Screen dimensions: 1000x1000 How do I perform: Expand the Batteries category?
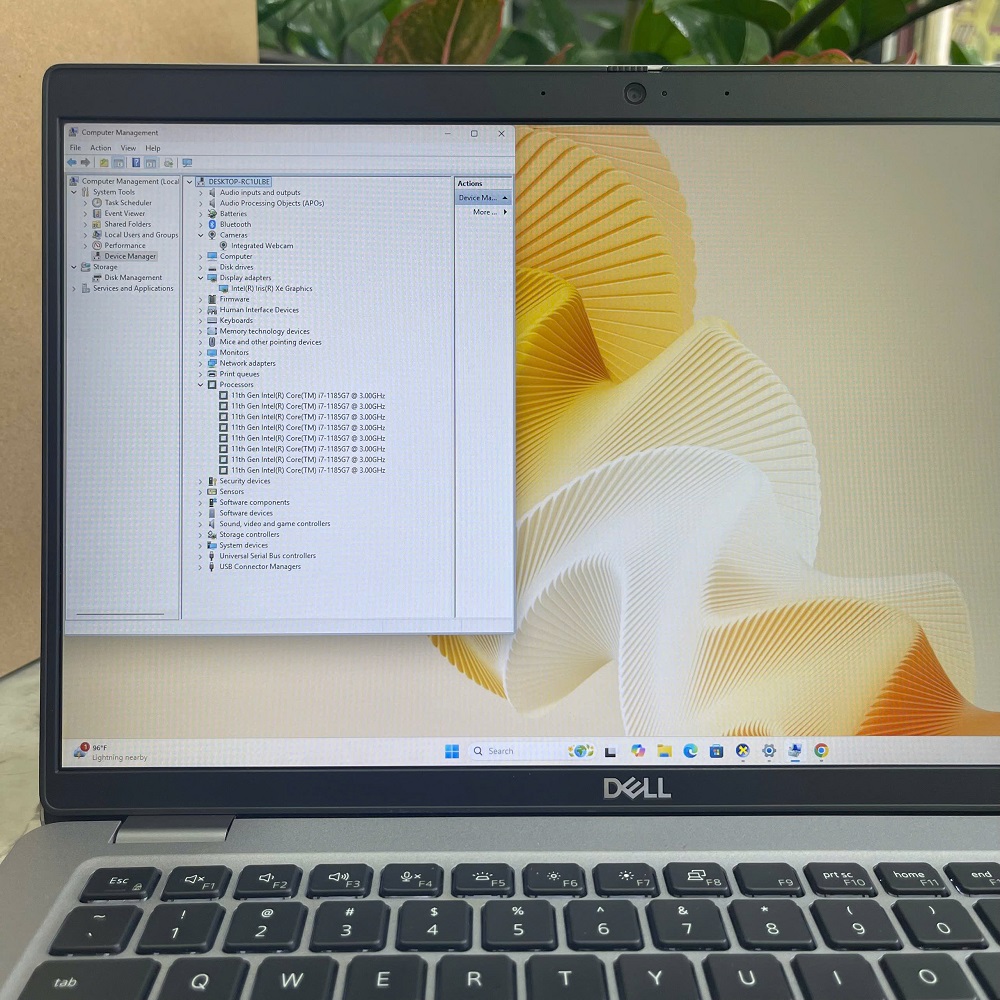tap(200, 214)
